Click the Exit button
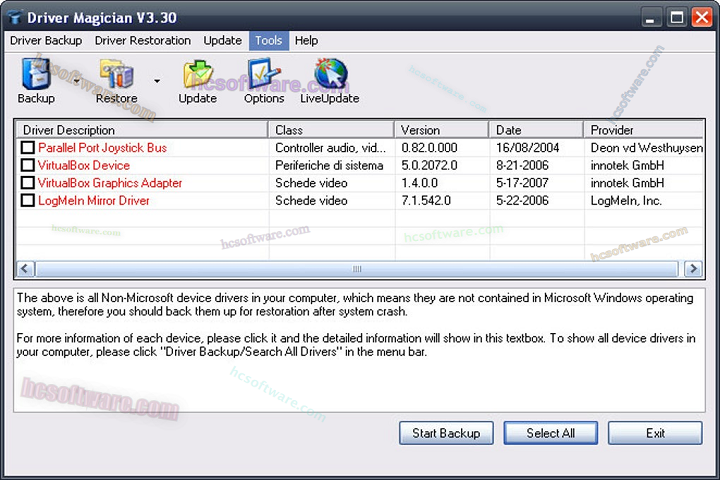The height and width of the screenshot is (480, 720). 655,433
